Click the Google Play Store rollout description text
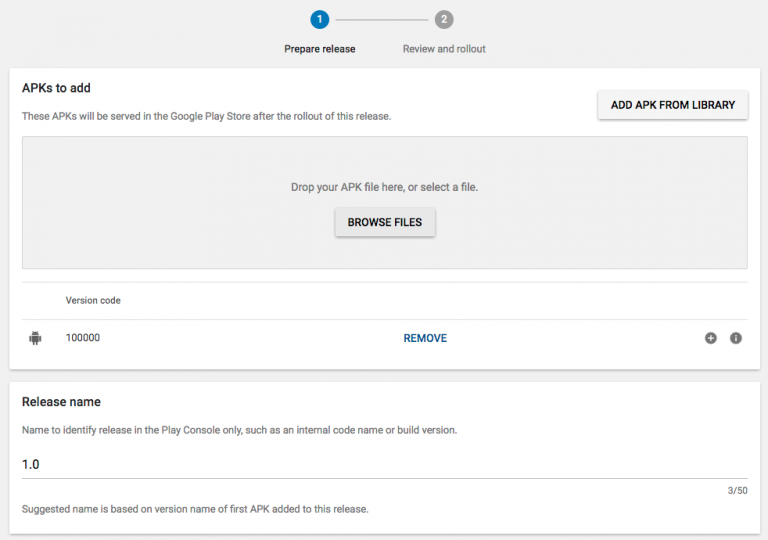The image size is (768, 540). tap(206, 116)
